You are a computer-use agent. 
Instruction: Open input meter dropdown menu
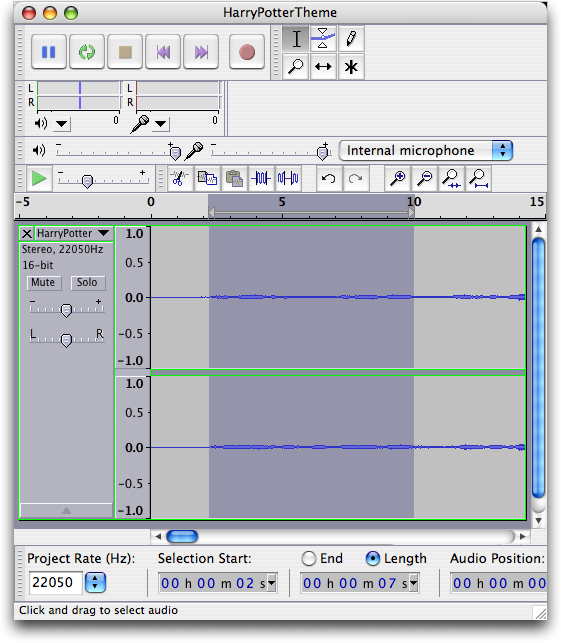click(160, 123)
